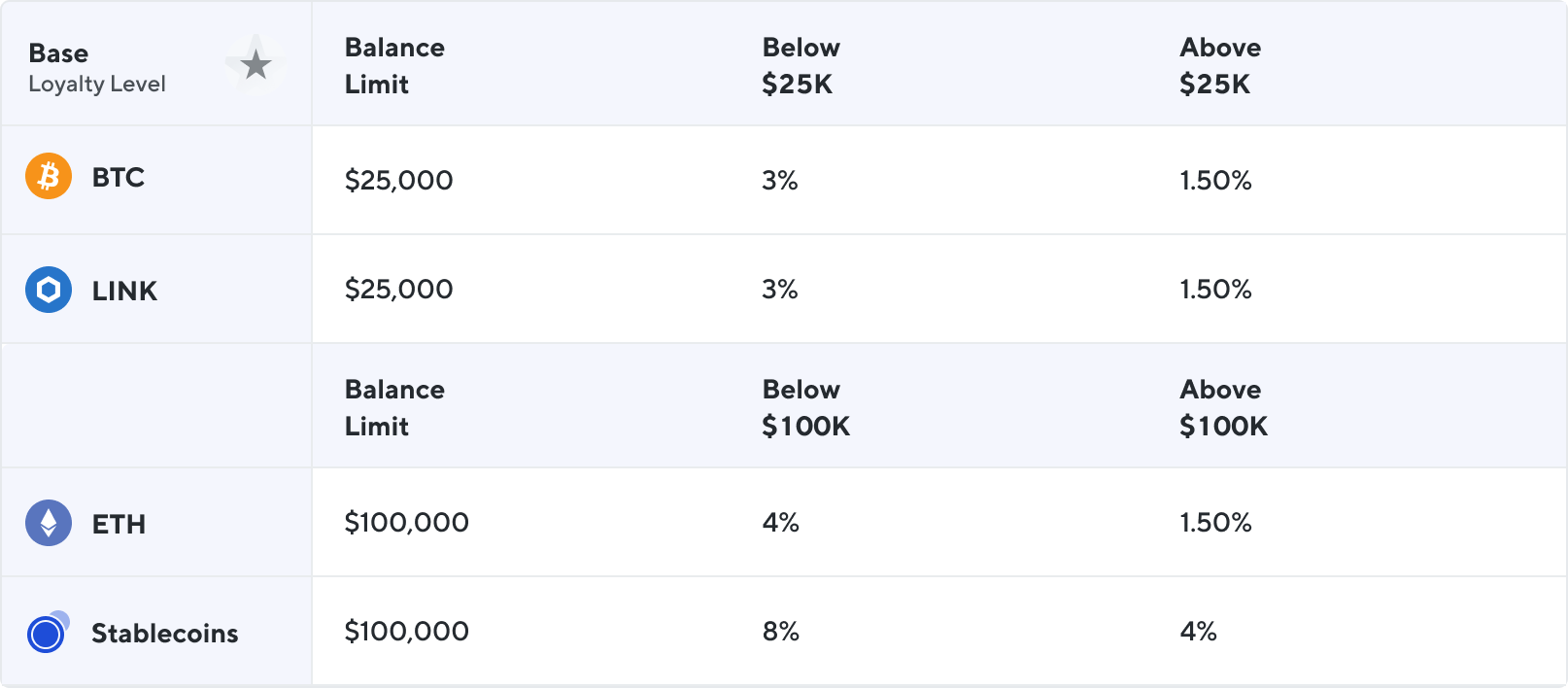This screenshot has height=689, width=1568.
Task: Select the Stablecoins row label
Action: tap(164, 634)
